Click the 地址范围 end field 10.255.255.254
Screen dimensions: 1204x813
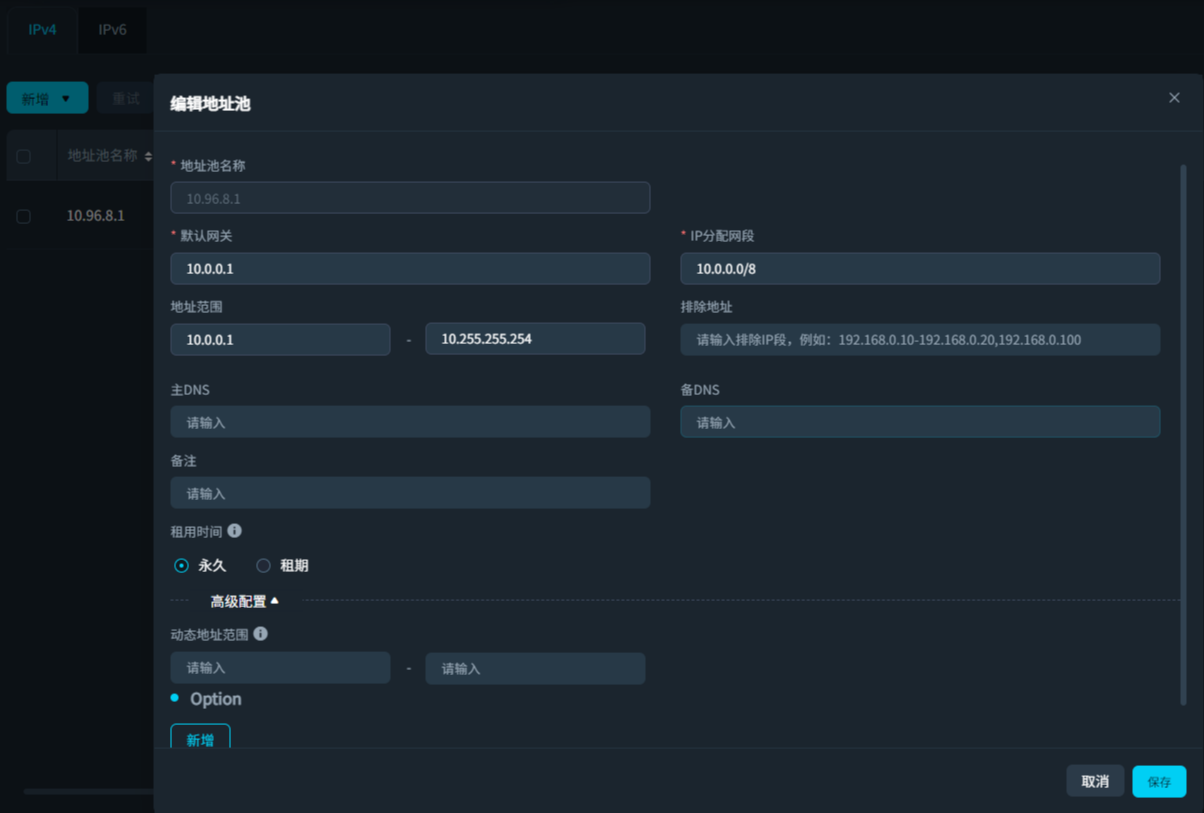[535, 339]
